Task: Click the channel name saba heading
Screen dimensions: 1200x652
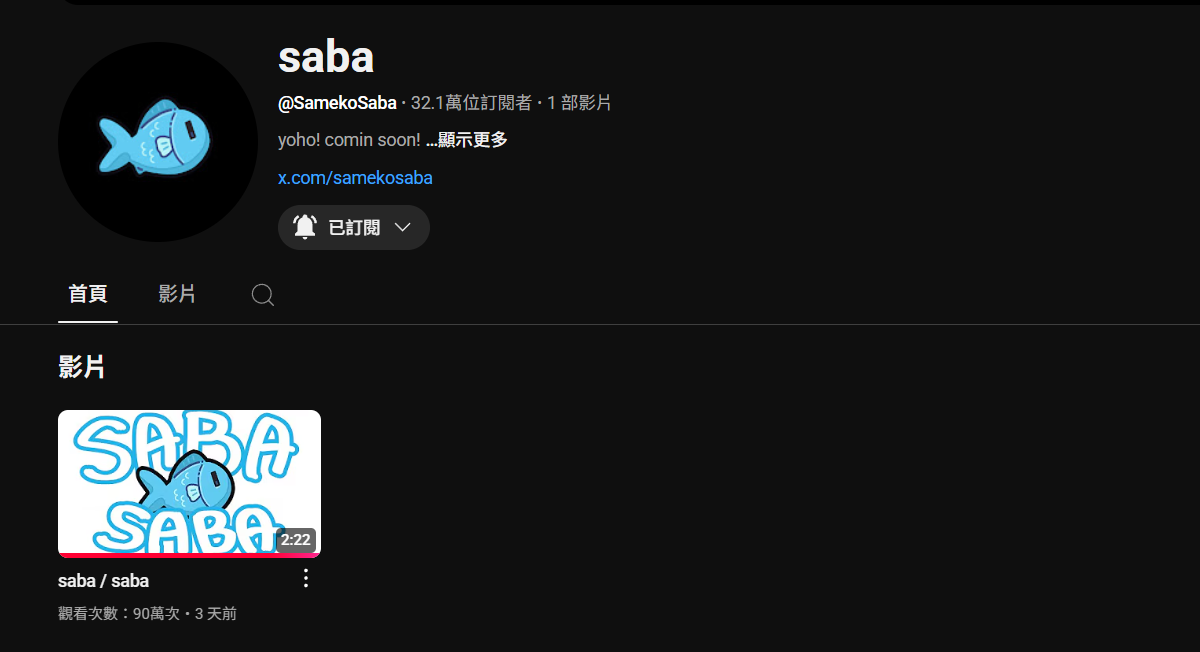Action: pyautogui.click(x=326, y=58)
